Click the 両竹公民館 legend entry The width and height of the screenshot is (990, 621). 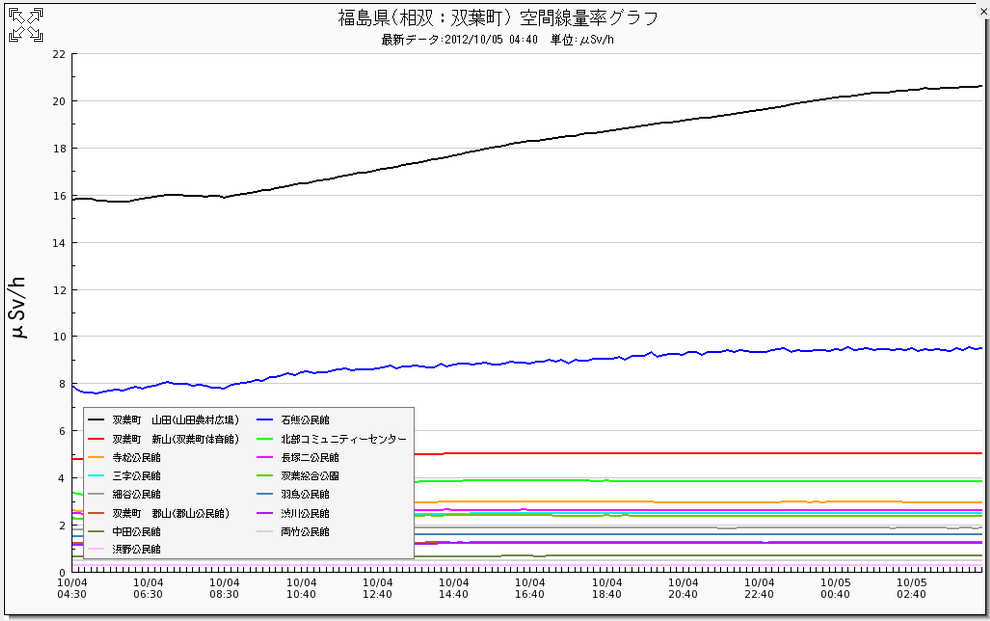click(305, 531)
